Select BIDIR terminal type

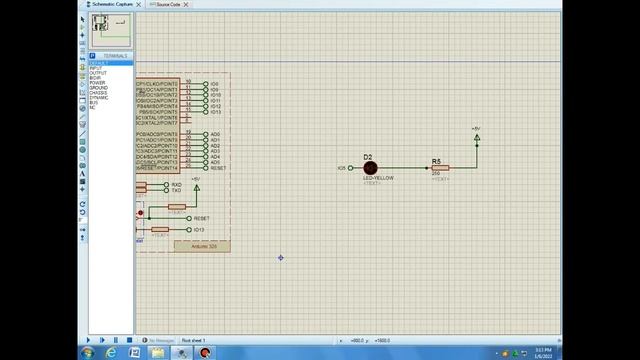(95, 78)
